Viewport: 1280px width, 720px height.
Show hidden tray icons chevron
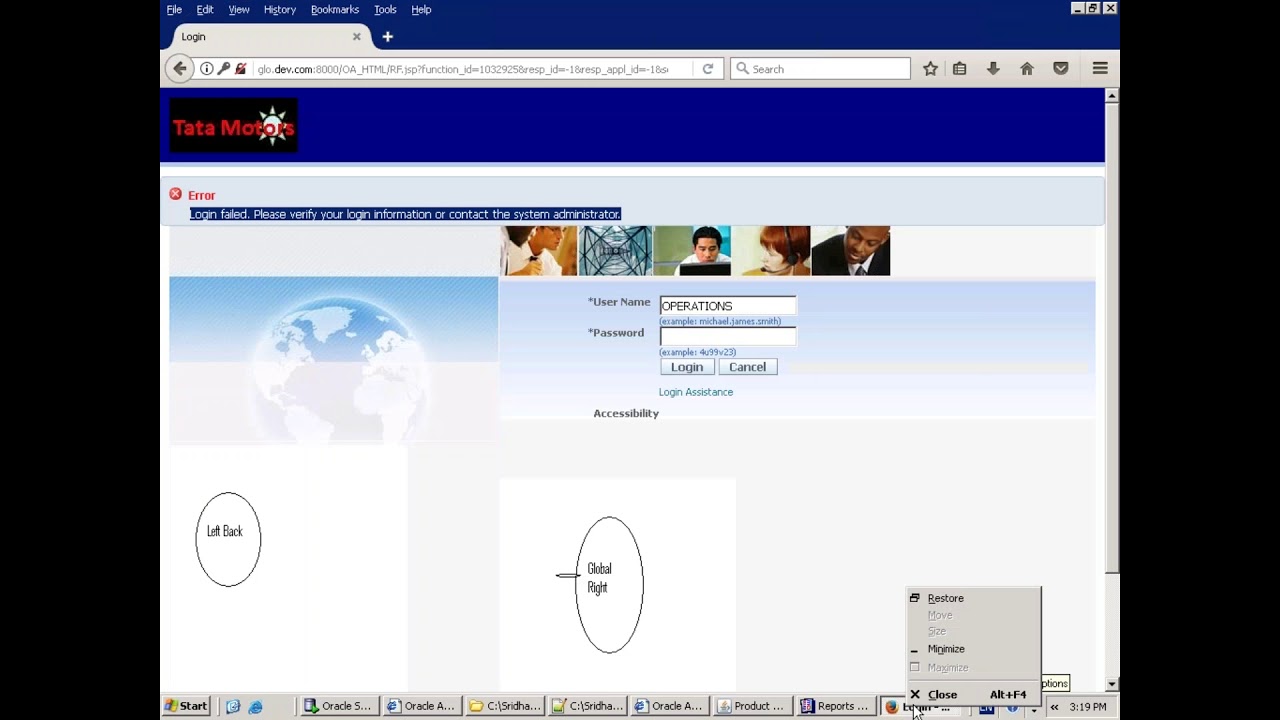pos(1054,707)
